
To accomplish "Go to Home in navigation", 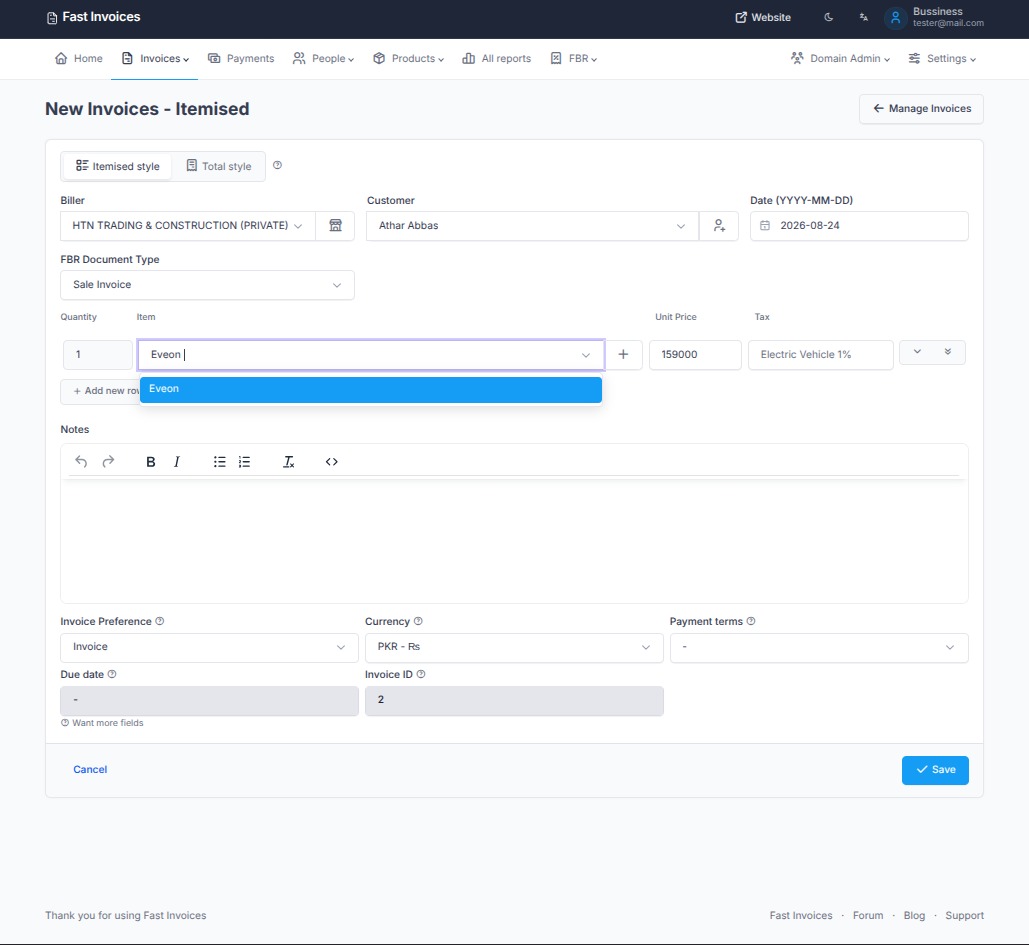I will click(79, 58).
